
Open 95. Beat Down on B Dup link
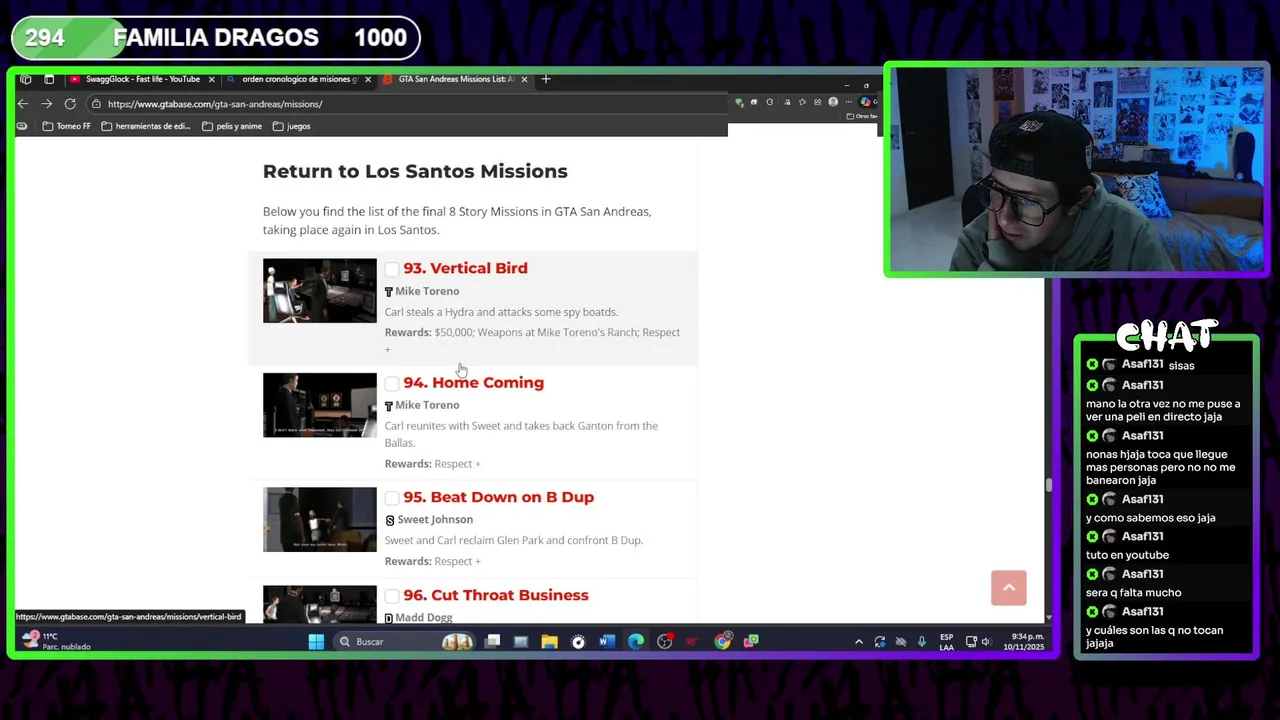pos(498,497)
